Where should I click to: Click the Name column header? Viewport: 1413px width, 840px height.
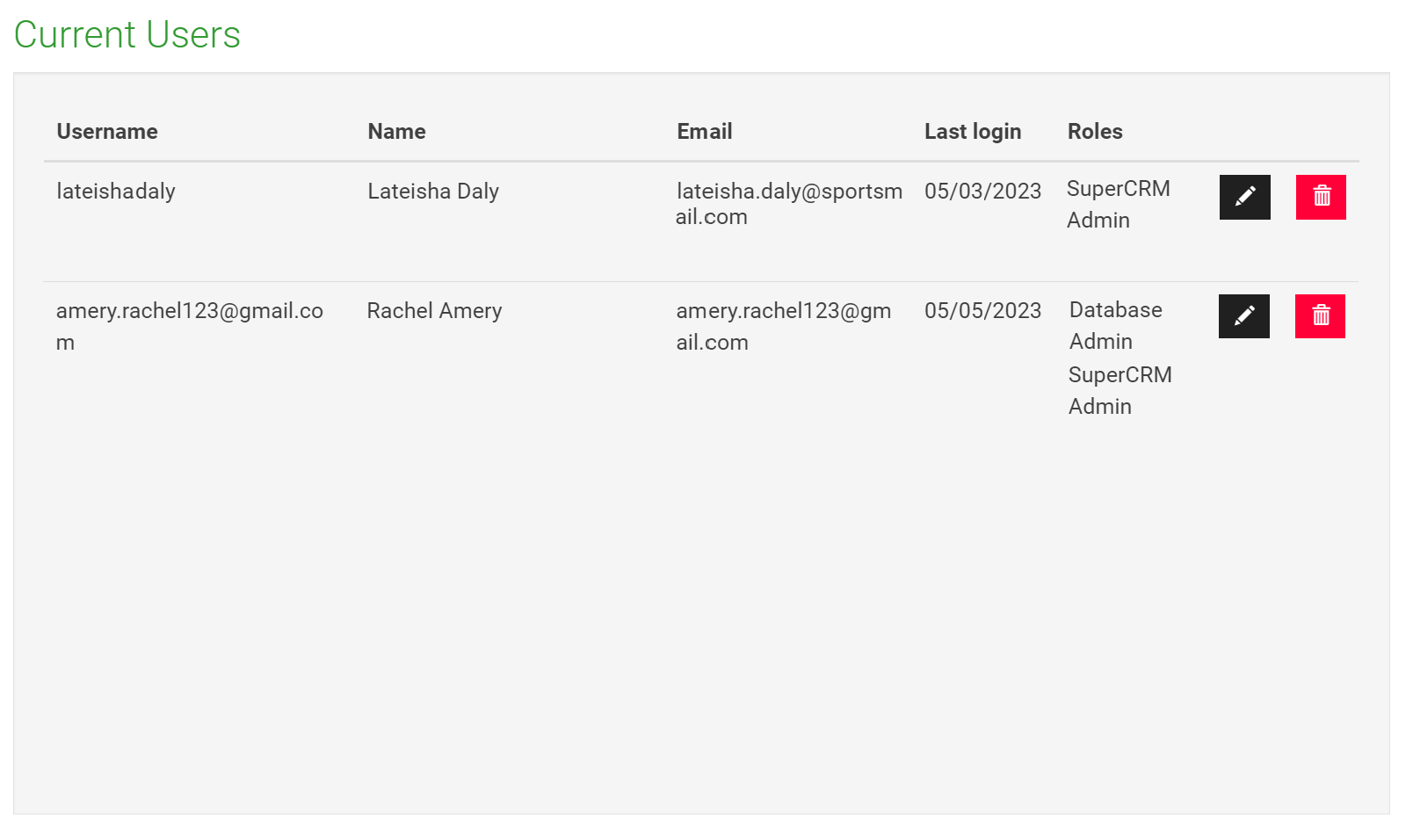click(396, 132)
